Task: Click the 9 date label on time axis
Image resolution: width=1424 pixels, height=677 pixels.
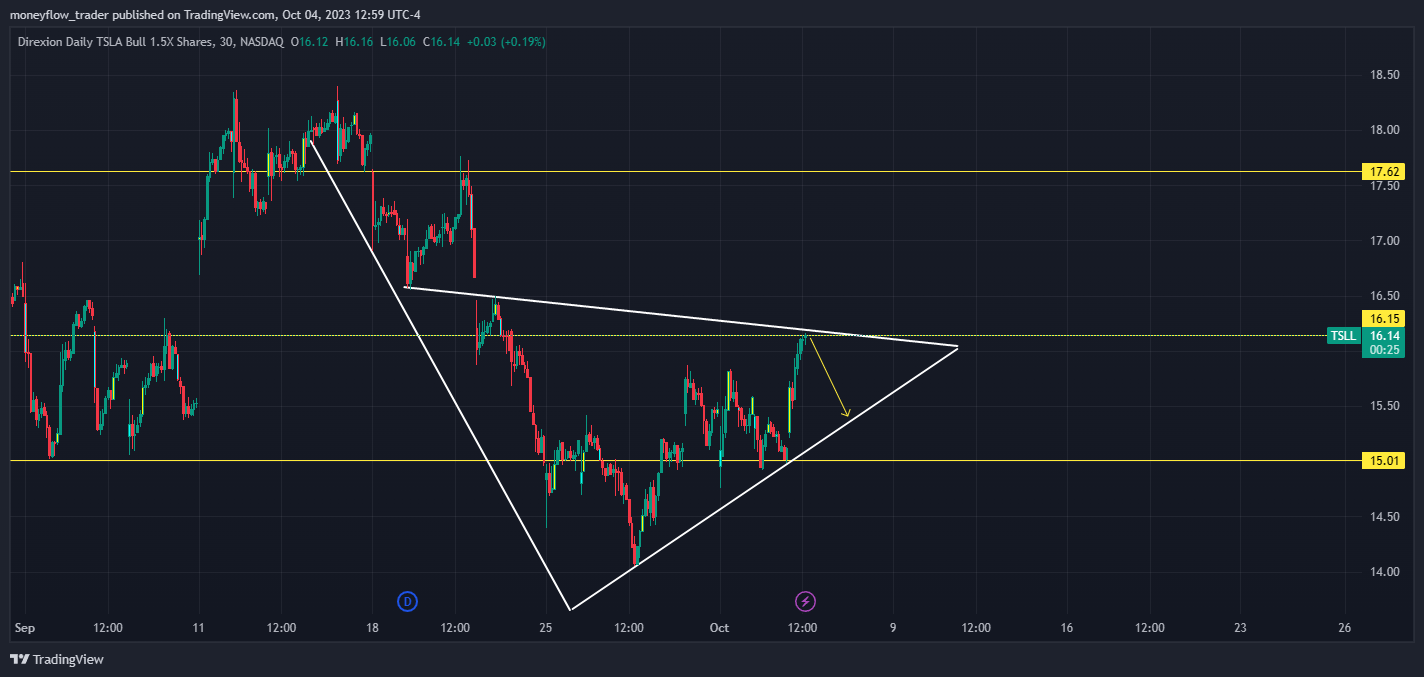Action: pos(893,628)
